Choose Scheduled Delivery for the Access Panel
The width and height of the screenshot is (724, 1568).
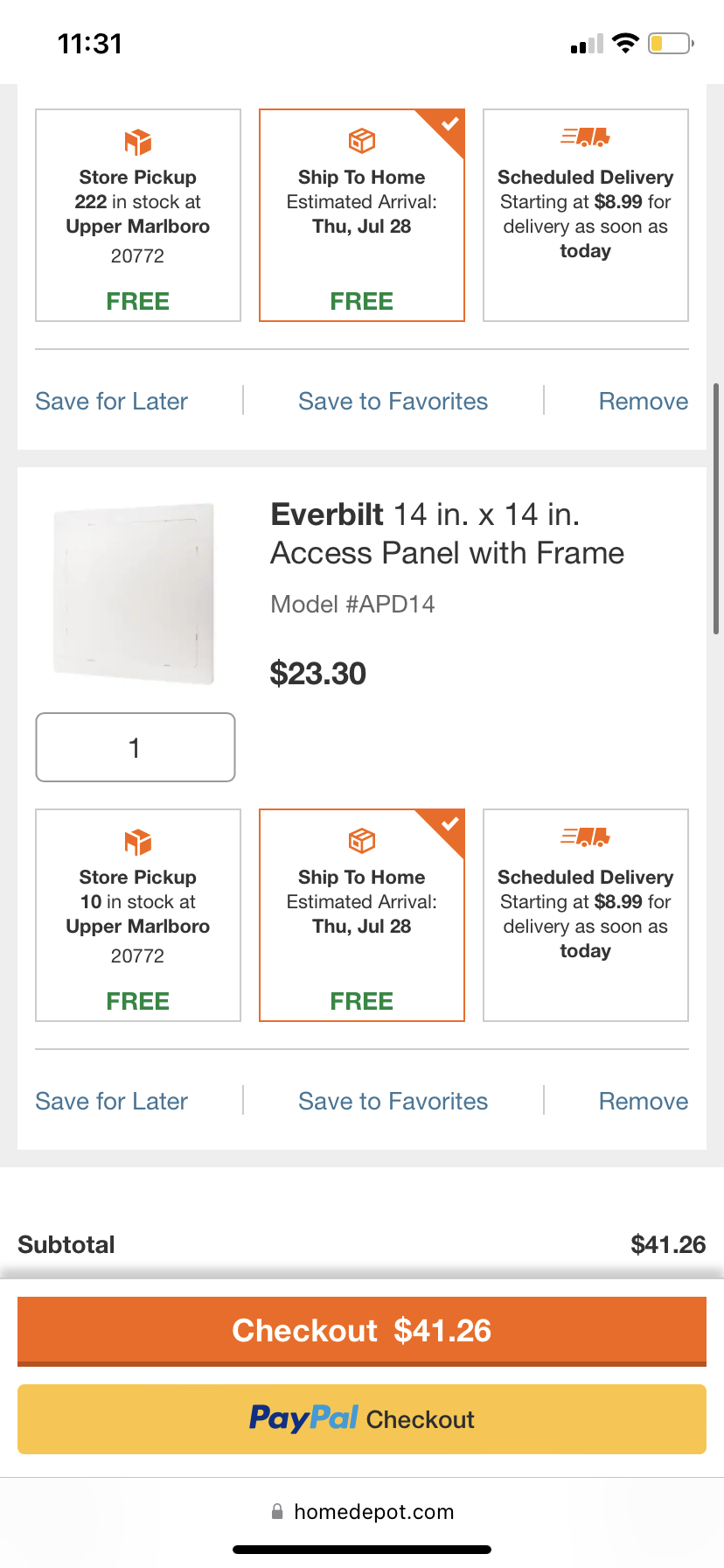(x=585, y=915)
